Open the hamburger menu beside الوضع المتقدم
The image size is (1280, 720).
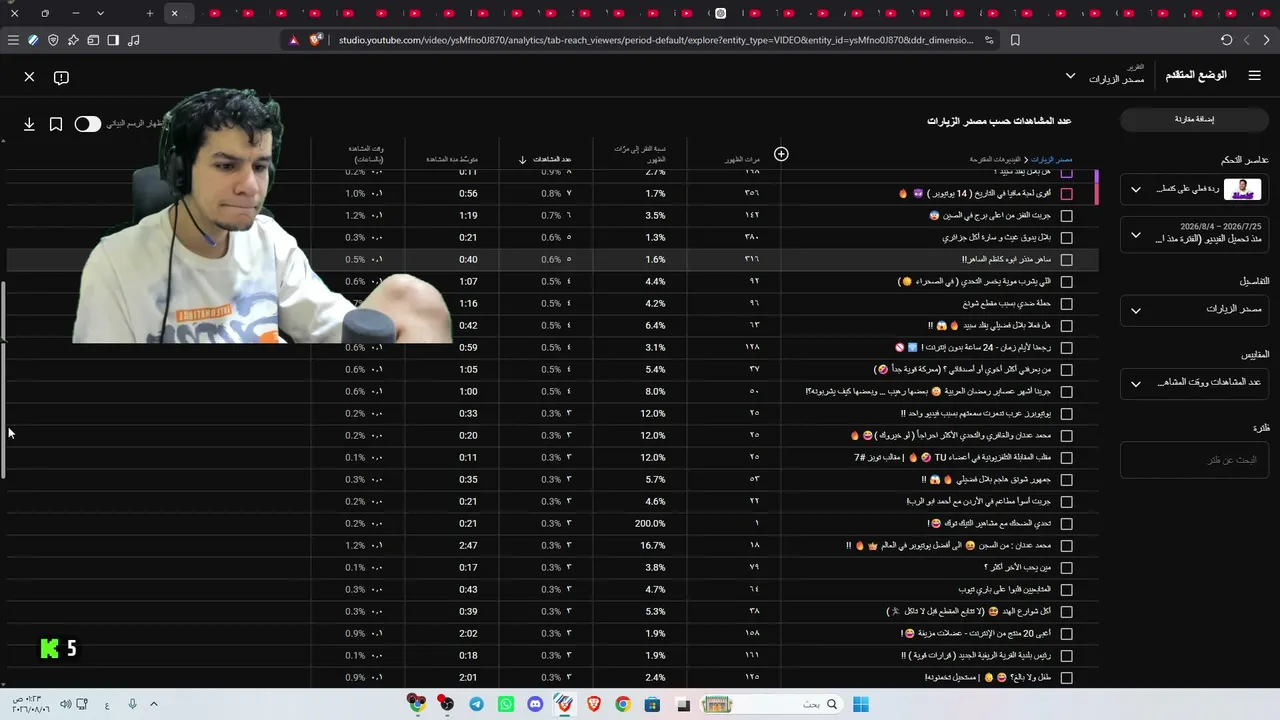coord(1255,75)
